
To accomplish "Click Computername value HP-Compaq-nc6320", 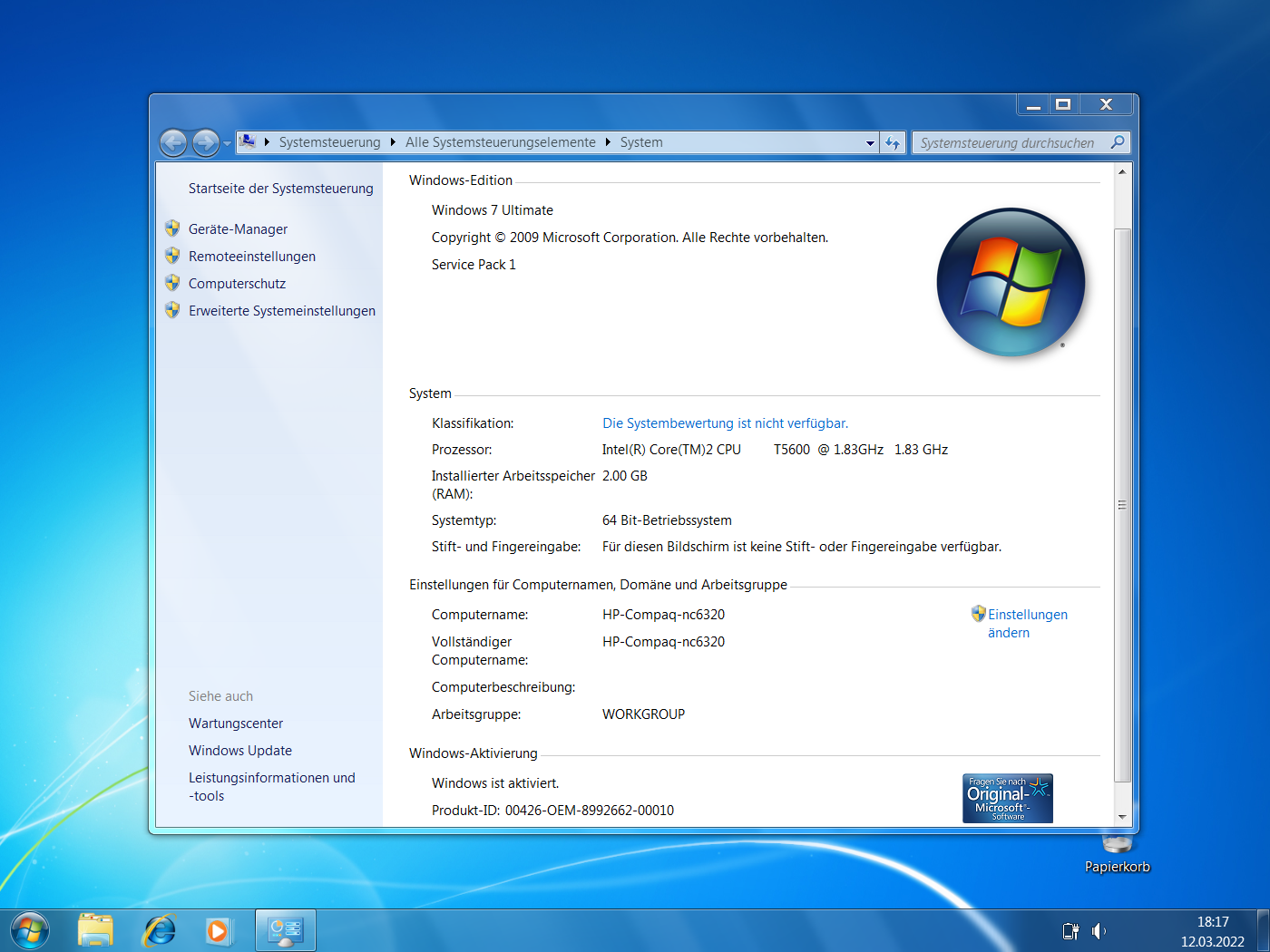I will (x=664, y=615).
